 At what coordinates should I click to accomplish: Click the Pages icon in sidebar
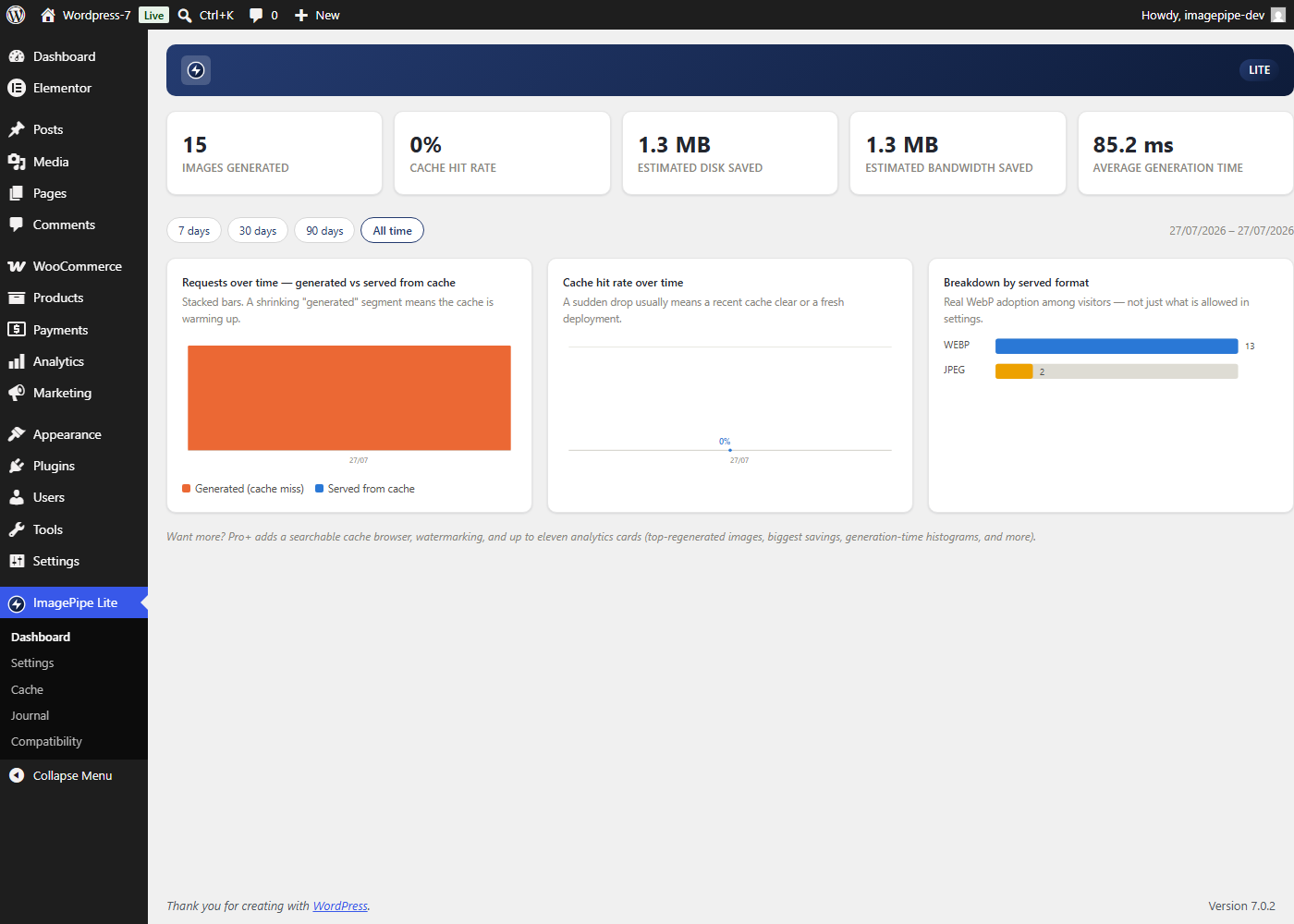point(17,193)
